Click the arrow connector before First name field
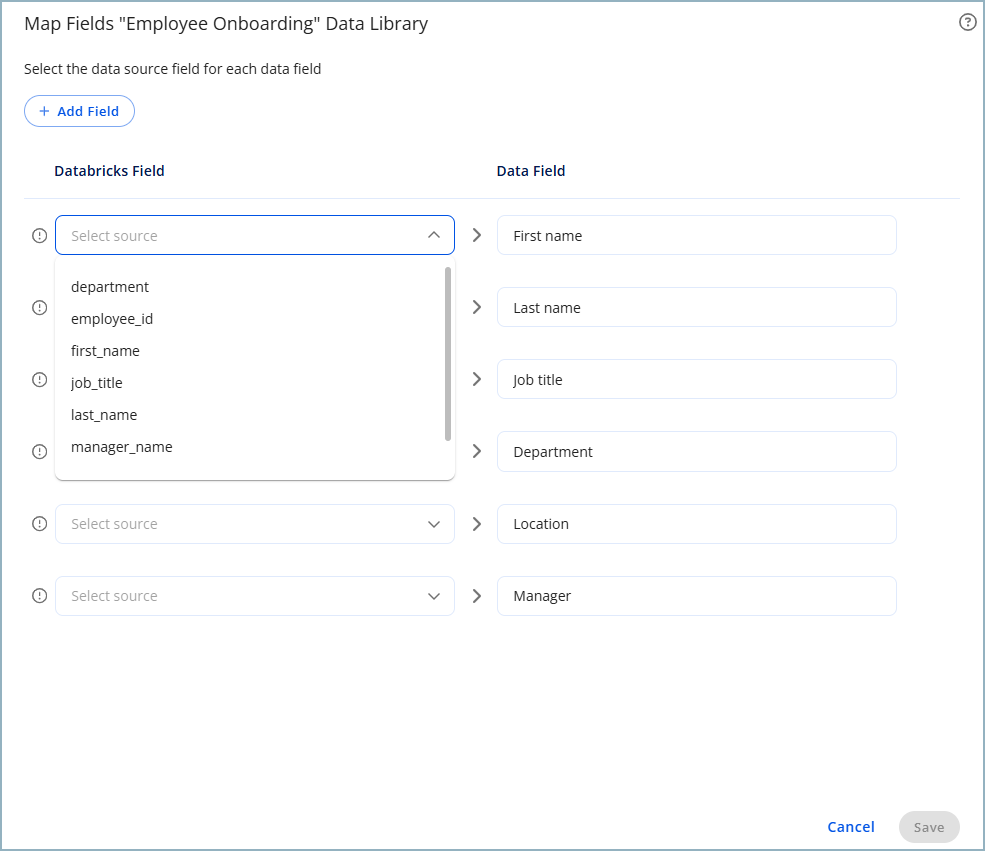 point(477,235)
